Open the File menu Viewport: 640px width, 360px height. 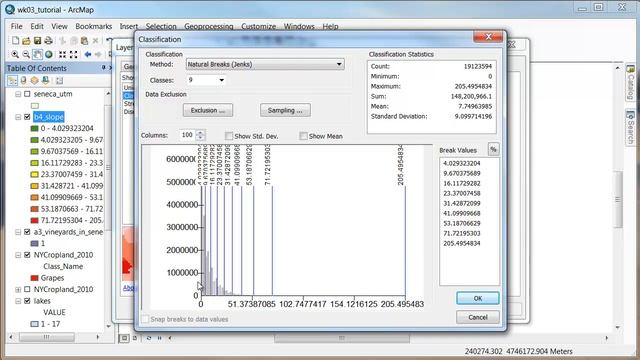(x=16, y=27)
